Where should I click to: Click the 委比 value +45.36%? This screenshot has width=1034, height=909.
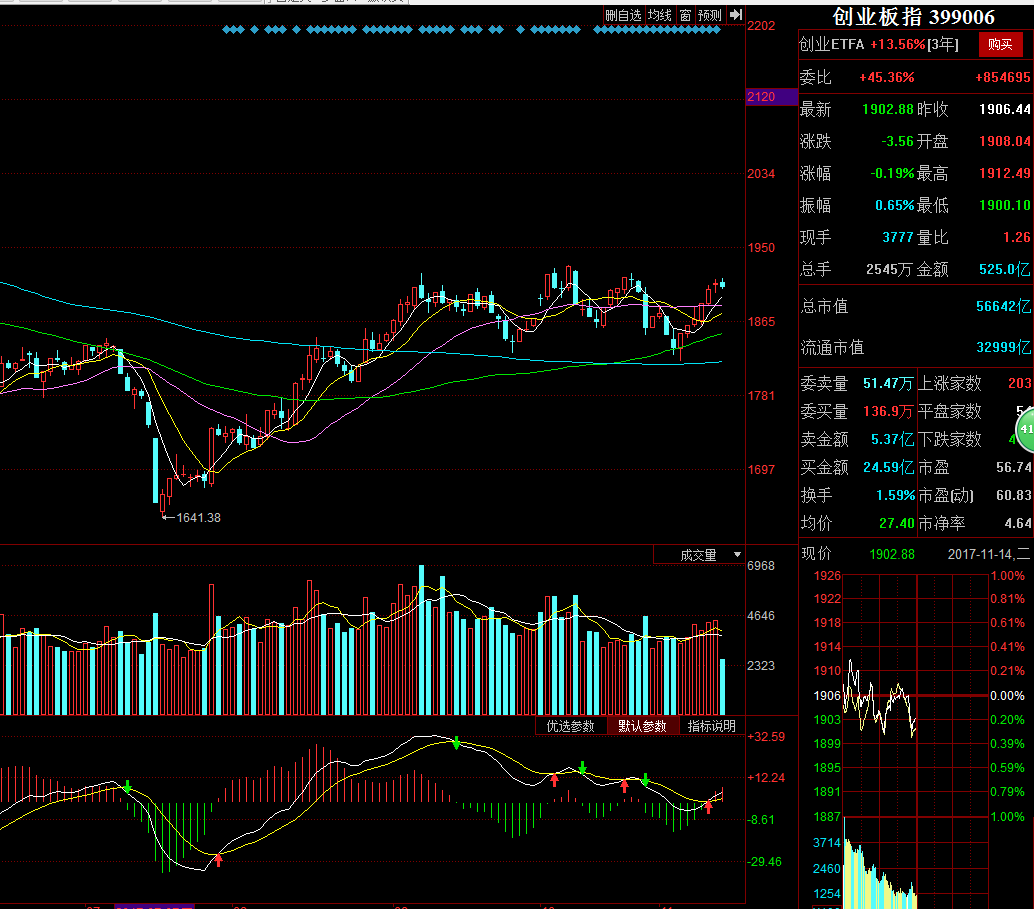point(886,77)
